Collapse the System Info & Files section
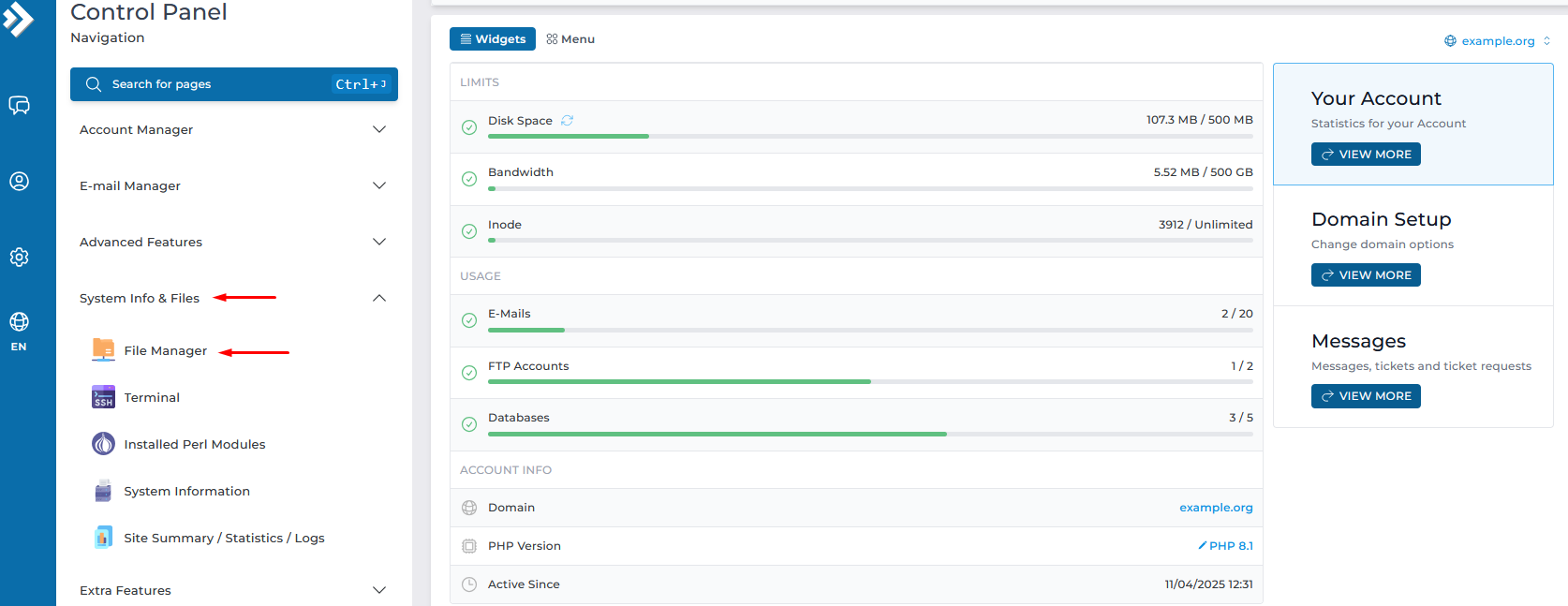The width and height of the screenshot is (1568, 606). (378, 298)
